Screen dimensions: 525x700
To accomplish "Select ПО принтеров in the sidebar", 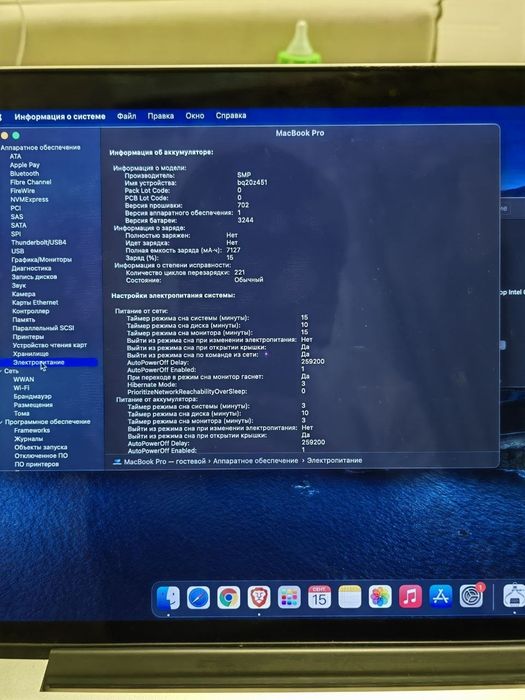I will click(37, 464).
